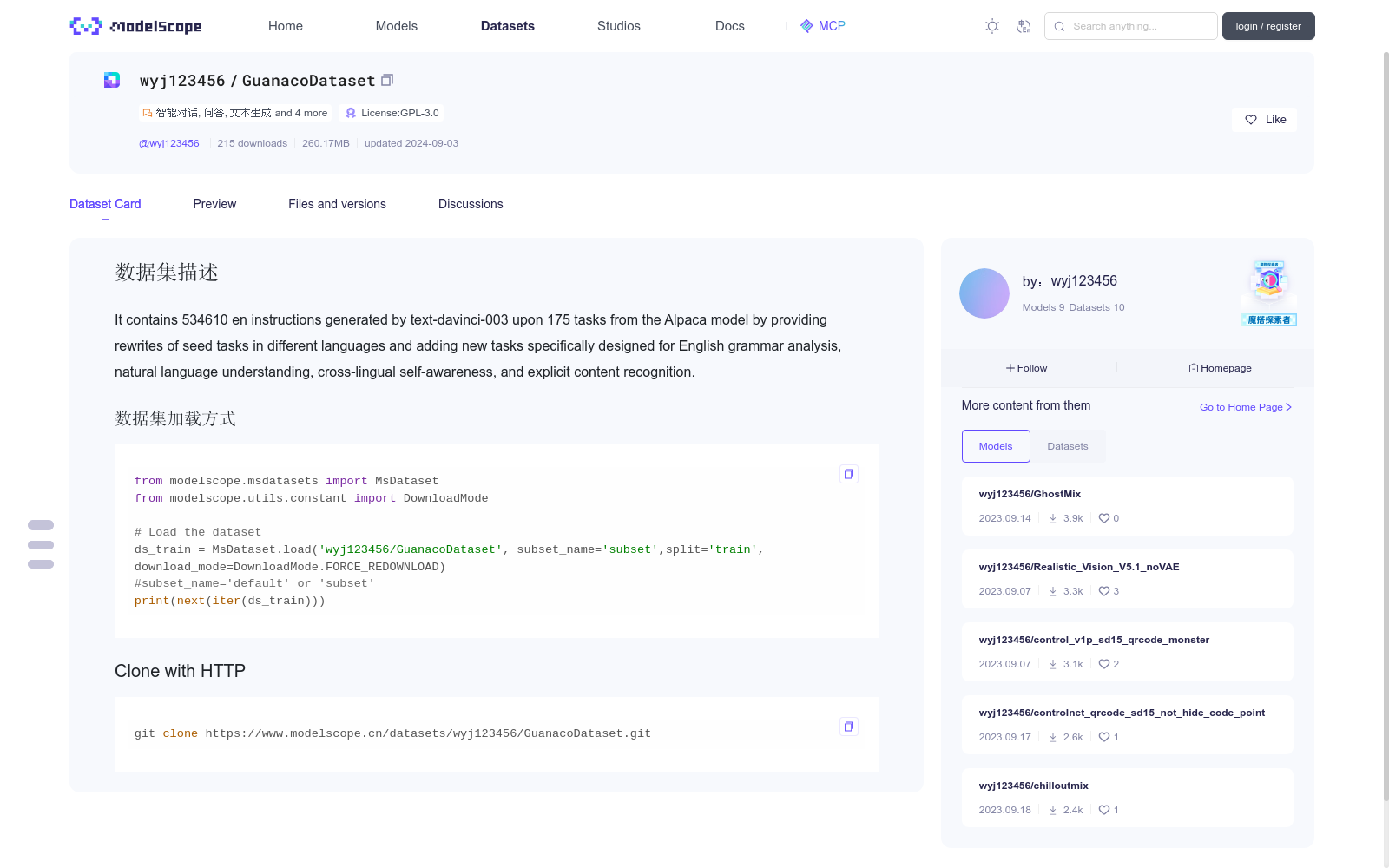
Task: Copy the git clone command
Action: 849,727
